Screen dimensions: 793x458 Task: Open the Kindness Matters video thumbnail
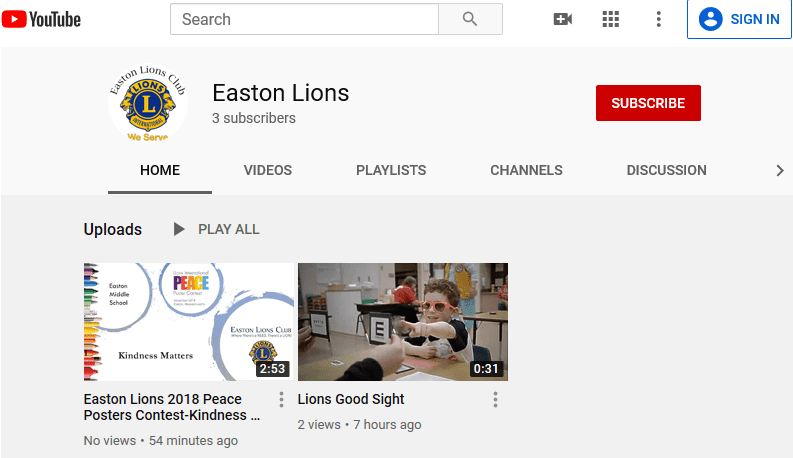pyautogui.click(x=189, y=322)
